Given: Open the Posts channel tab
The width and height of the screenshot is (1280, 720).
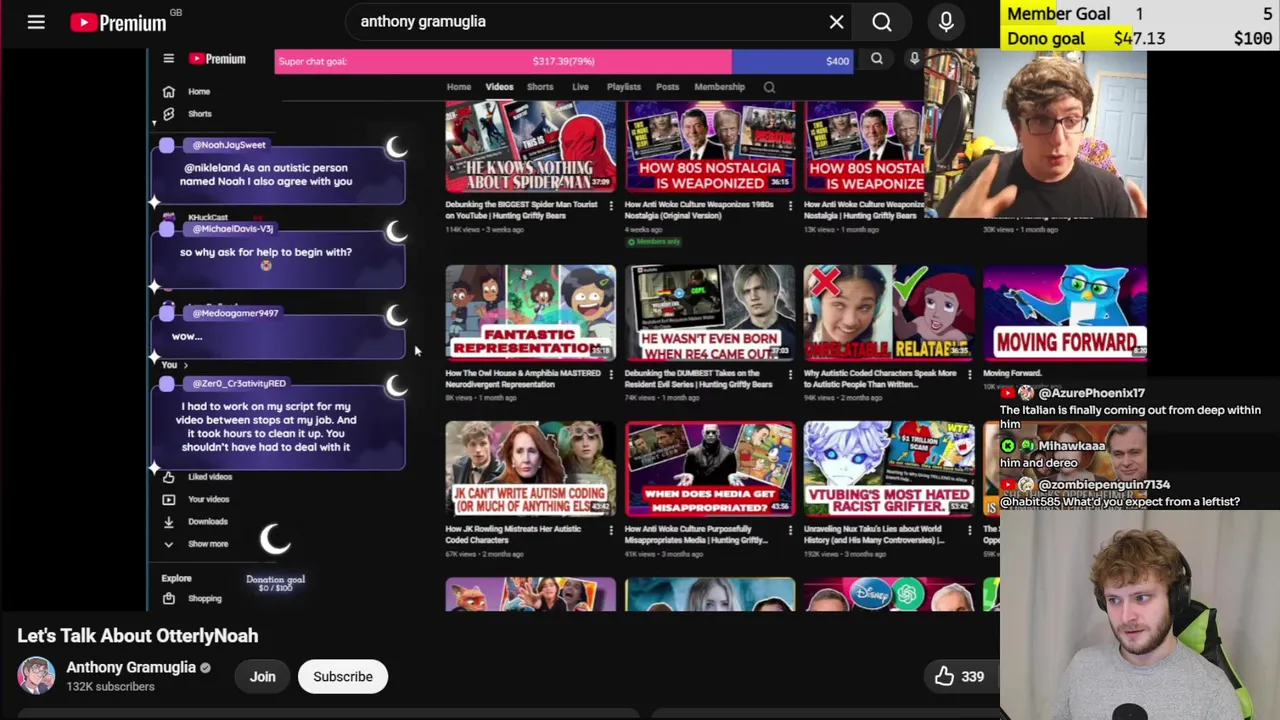Looking at the screenshot, I should pos(667,87).
